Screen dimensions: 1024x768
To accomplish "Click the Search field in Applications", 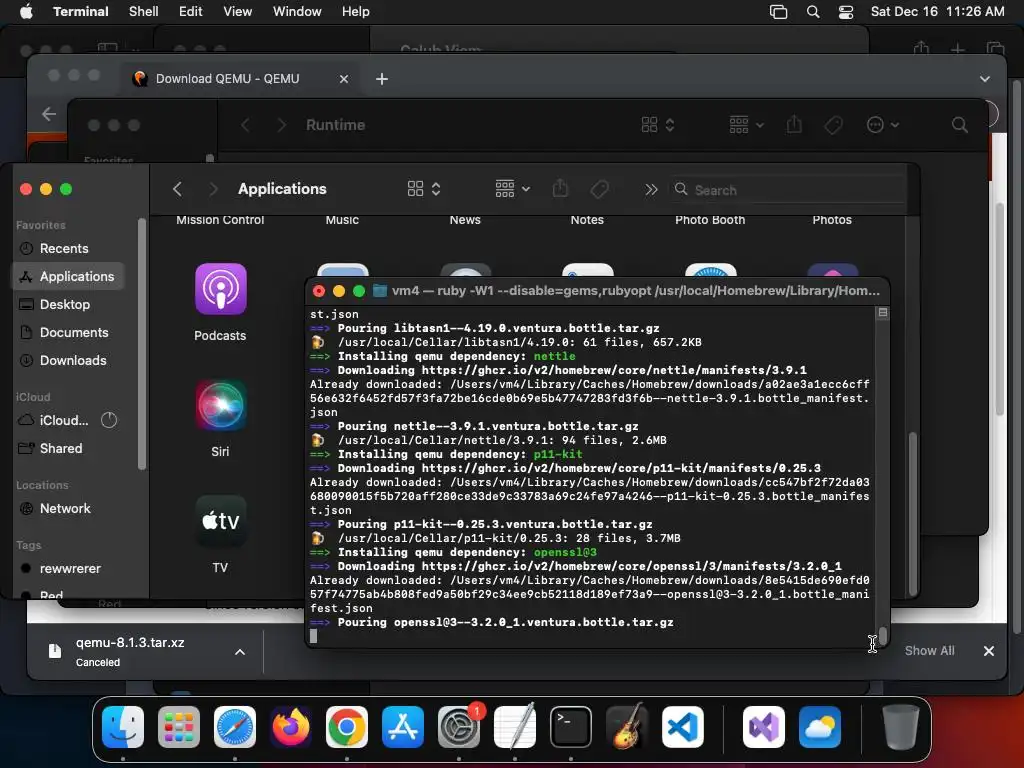I will tap(786, 190).
